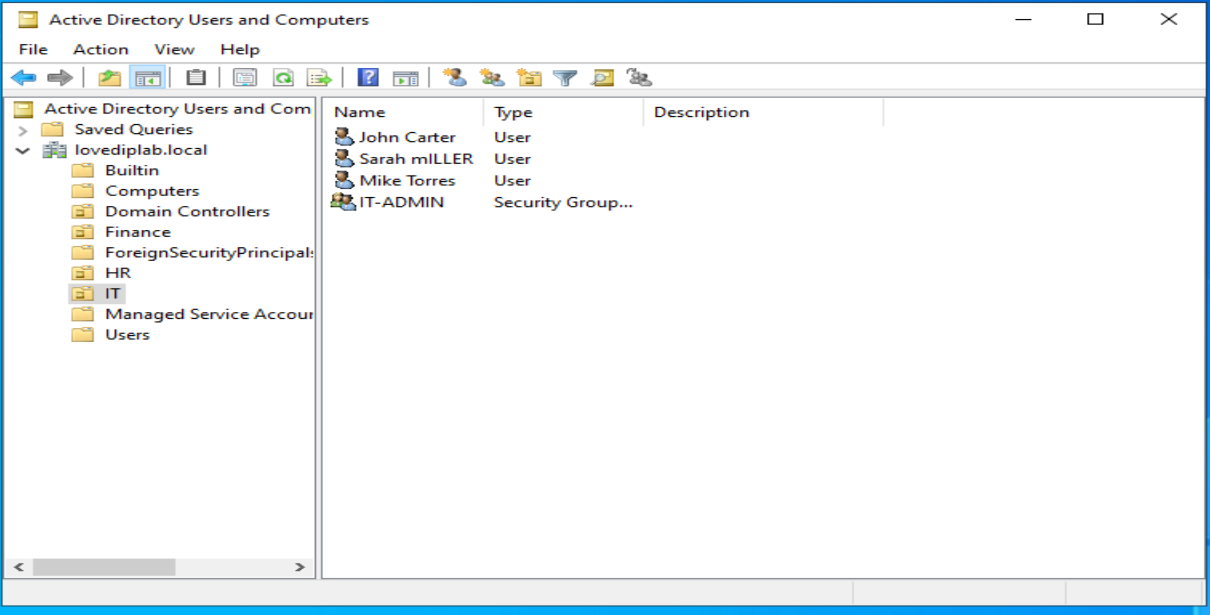The height and width of the screenshot is (615, 1210).
Task: Click the Security Group type cell
Action: click(x=564, y=202)
